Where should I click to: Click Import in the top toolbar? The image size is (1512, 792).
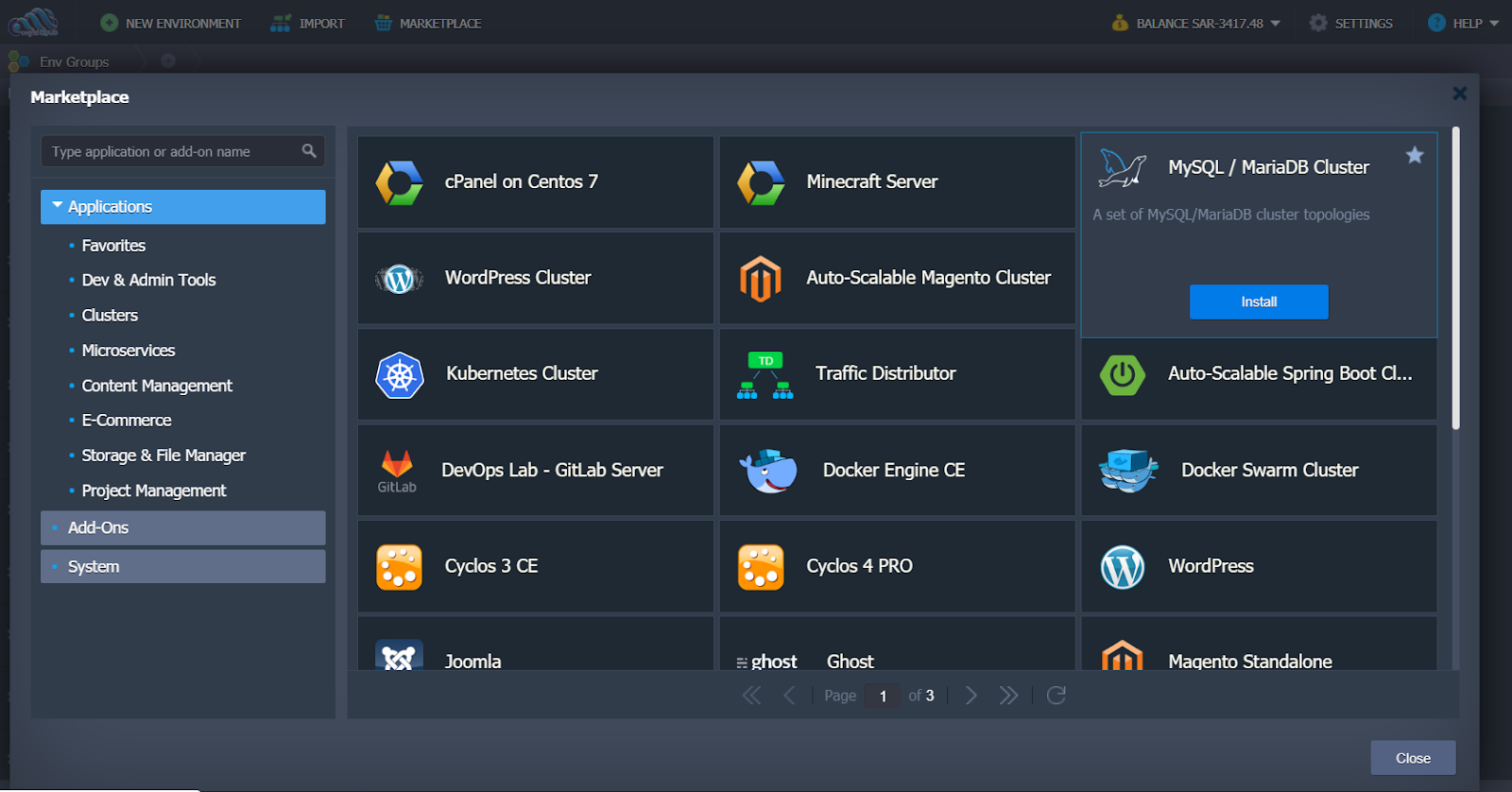(308, 24)
